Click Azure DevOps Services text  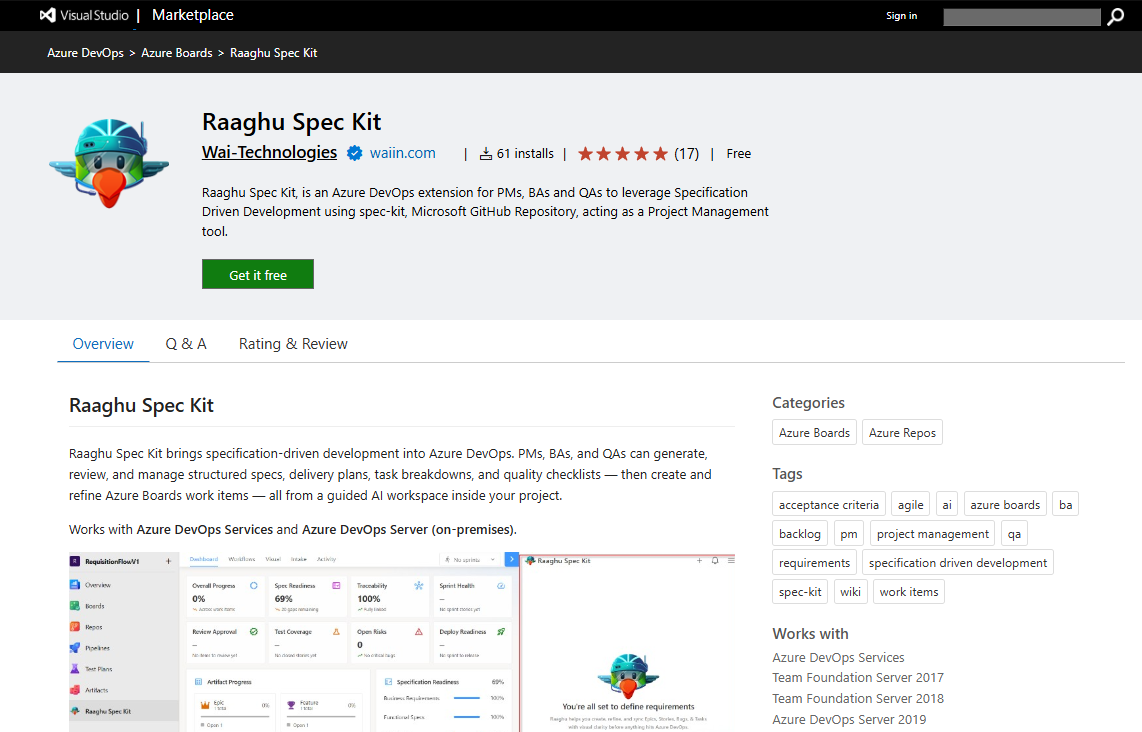point(838,658)
